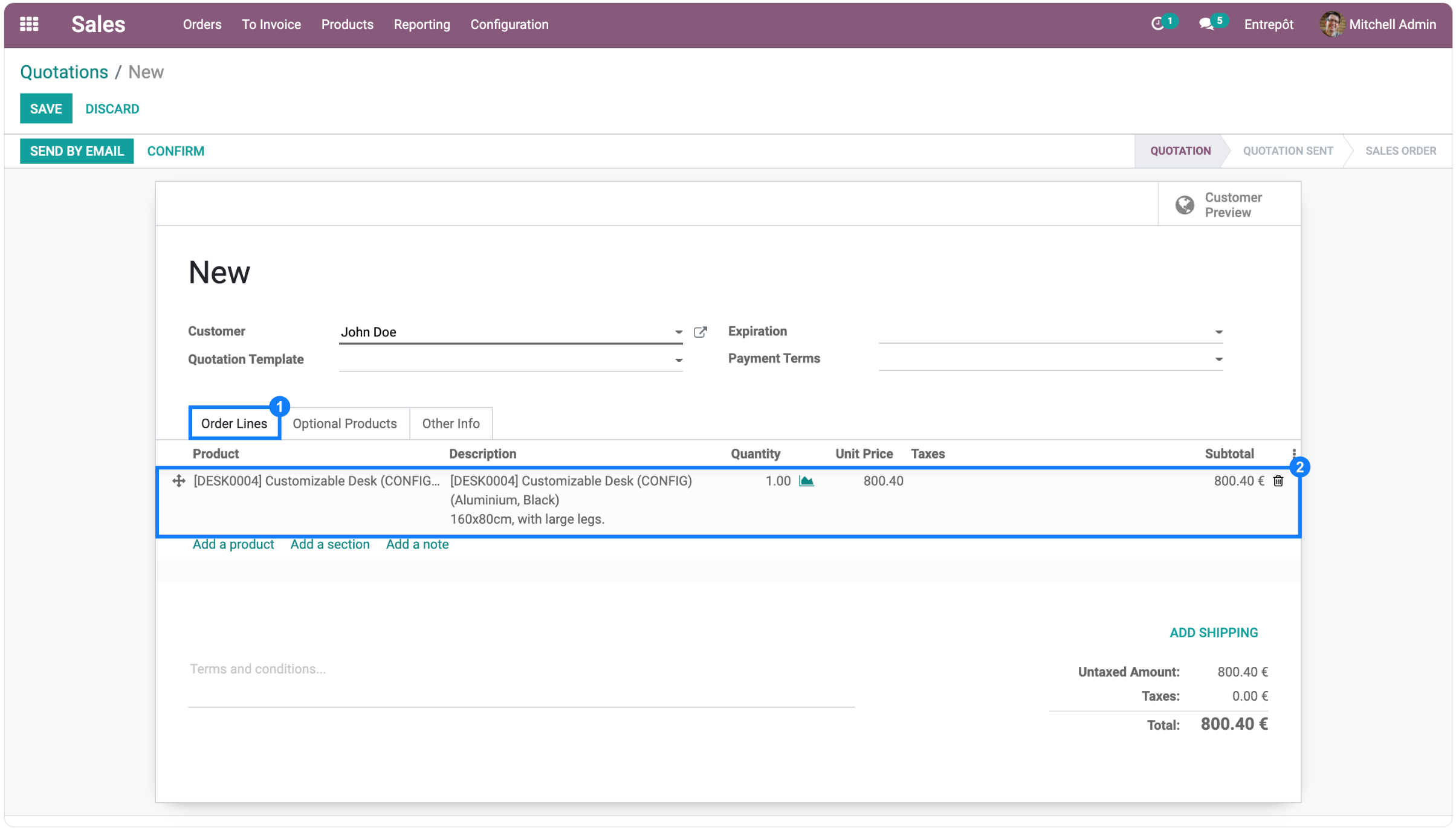
Task: Click the Customer Preview button label
Action: [x=1233, y=205]
